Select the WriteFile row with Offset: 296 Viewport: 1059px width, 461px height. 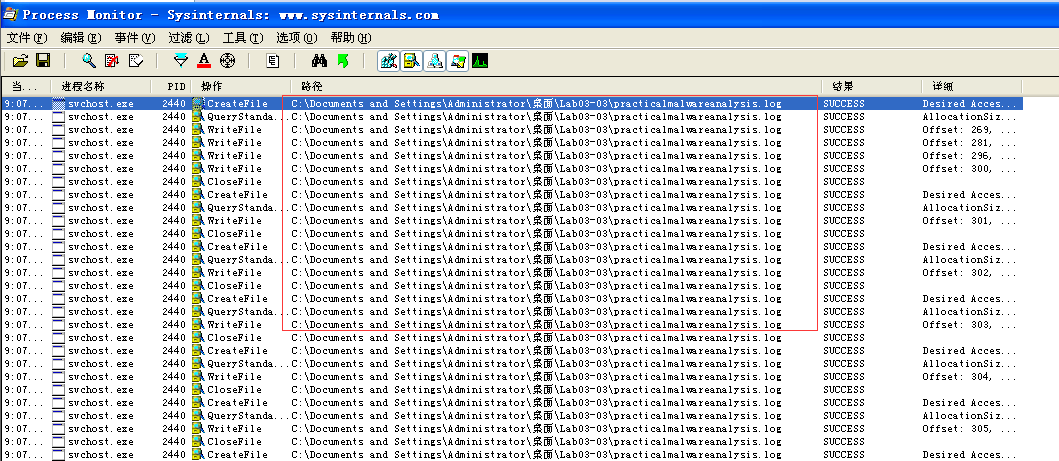[512, 156]
